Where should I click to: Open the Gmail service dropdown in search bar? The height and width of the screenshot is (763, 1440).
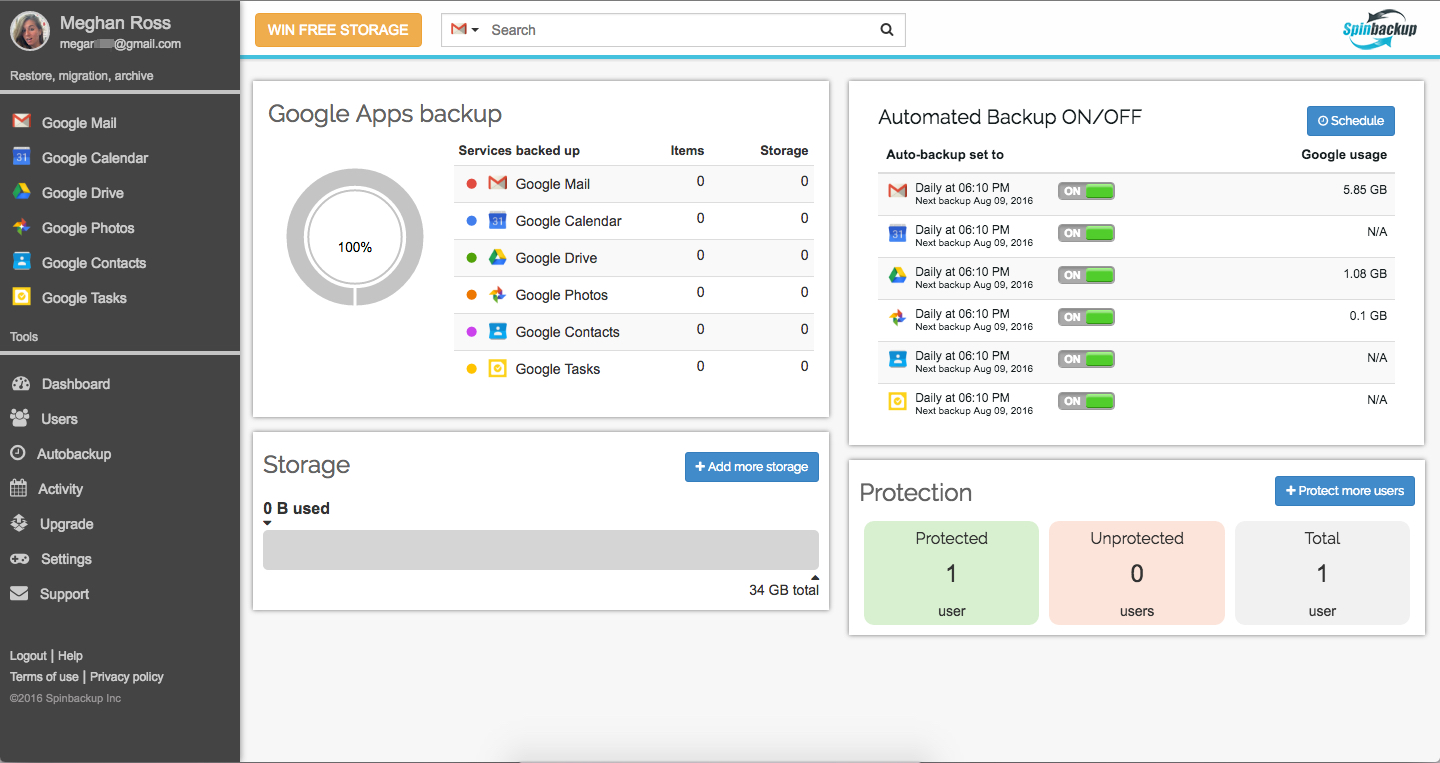tap(464, 30)
